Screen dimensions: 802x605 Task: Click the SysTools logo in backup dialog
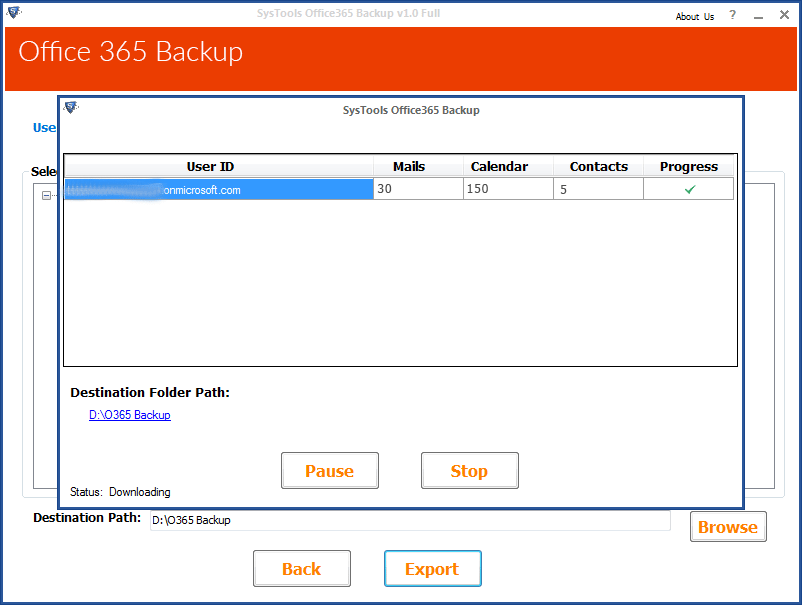[72, 108]
